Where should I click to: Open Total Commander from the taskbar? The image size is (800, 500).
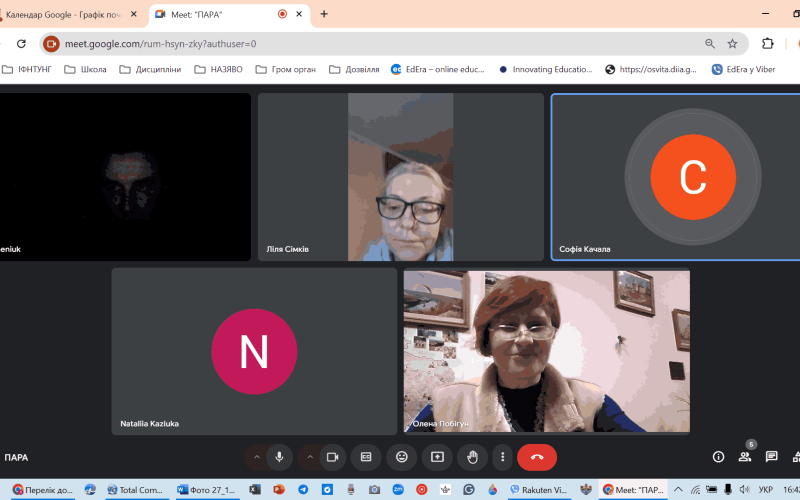pos(135,490)
